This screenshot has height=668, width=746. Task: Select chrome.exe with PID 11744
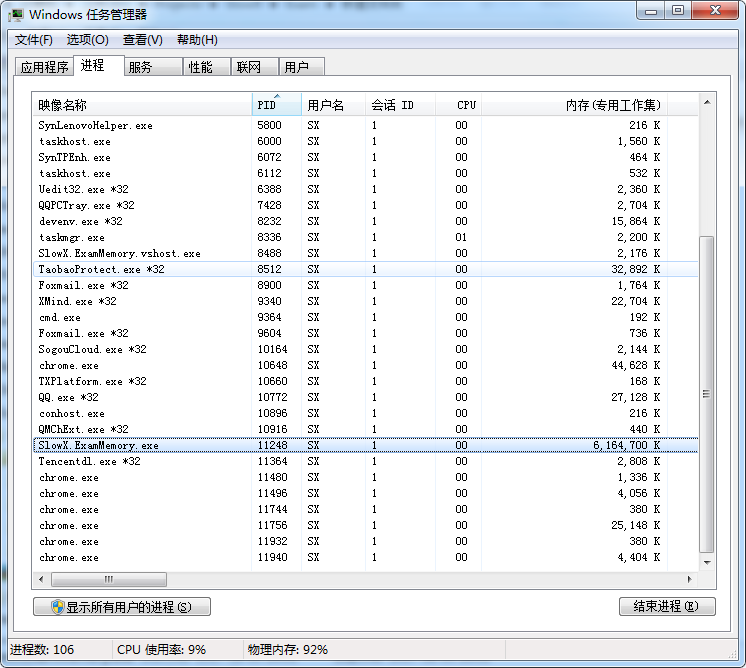[x=365, y=509]
